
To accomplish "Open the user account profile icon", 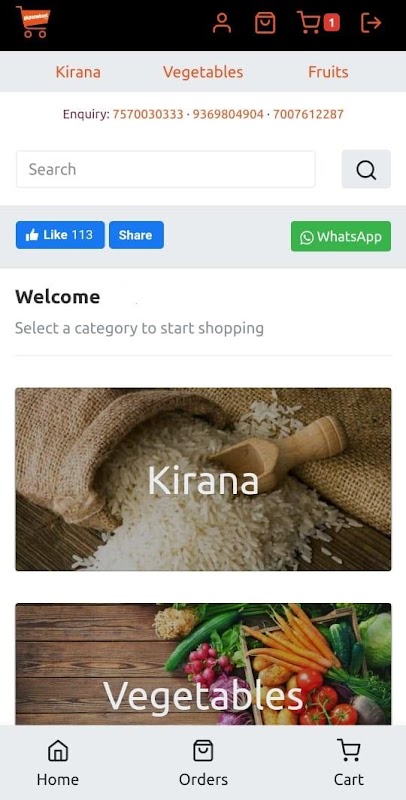I will point(222,23).
